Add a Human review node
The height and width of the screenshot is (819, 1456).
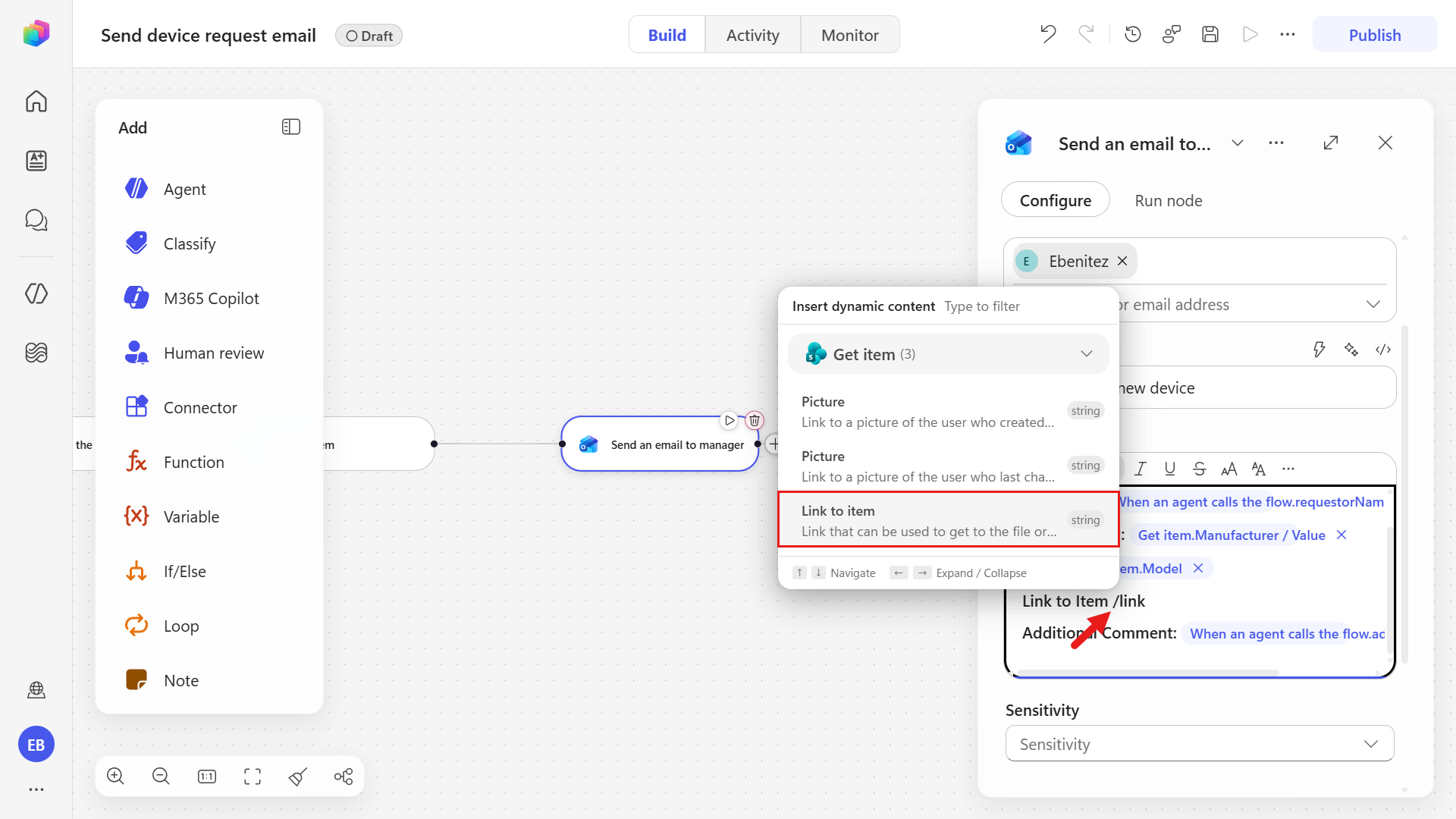pos(209,353)
